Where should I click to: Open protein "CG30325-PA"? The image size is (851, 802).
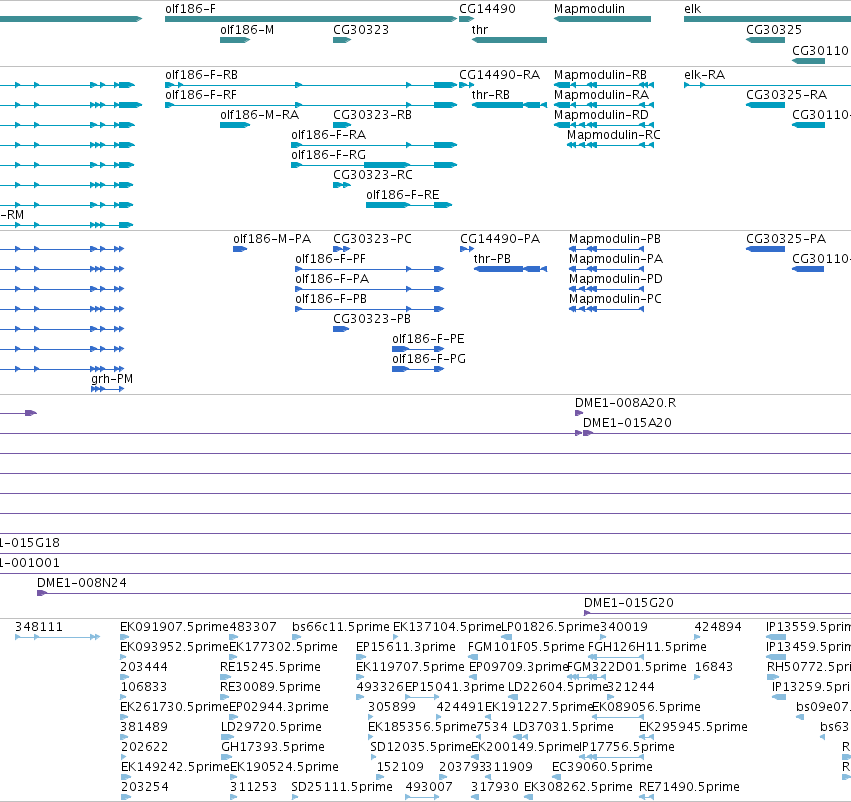[x=786, y=239]
